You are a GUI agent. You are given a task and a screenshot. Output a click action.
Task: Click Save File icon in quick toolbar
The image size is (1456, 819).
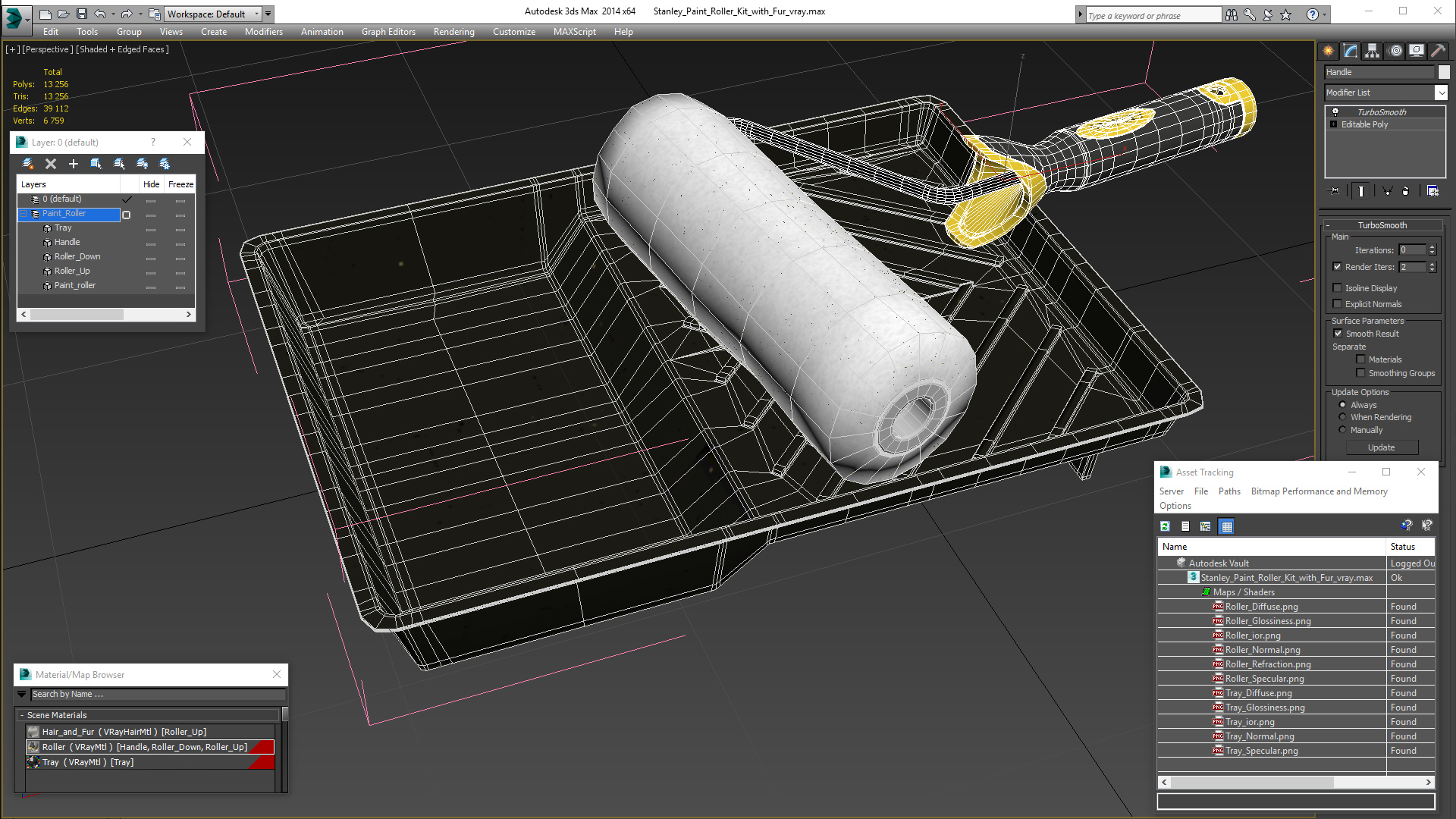pyautogui.click(x=81, y=14)
